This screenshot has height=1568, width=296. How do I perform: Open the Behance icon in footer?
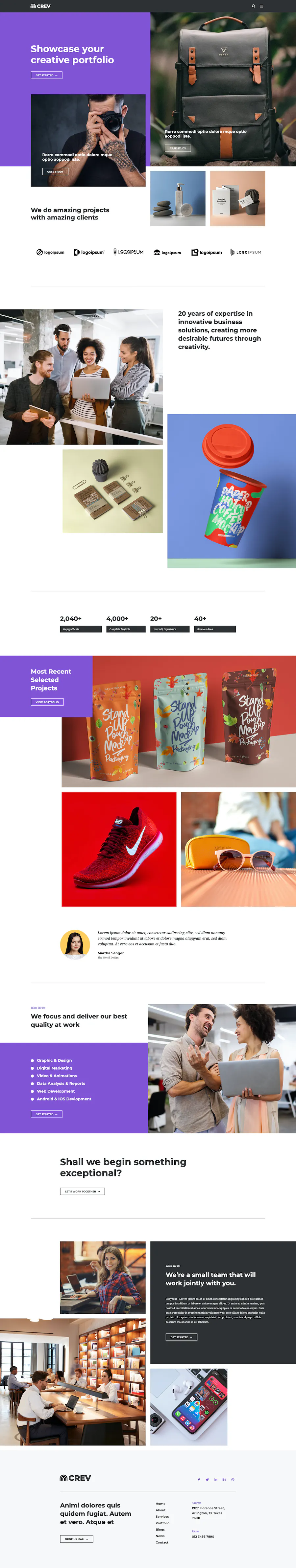(224, 1479)
